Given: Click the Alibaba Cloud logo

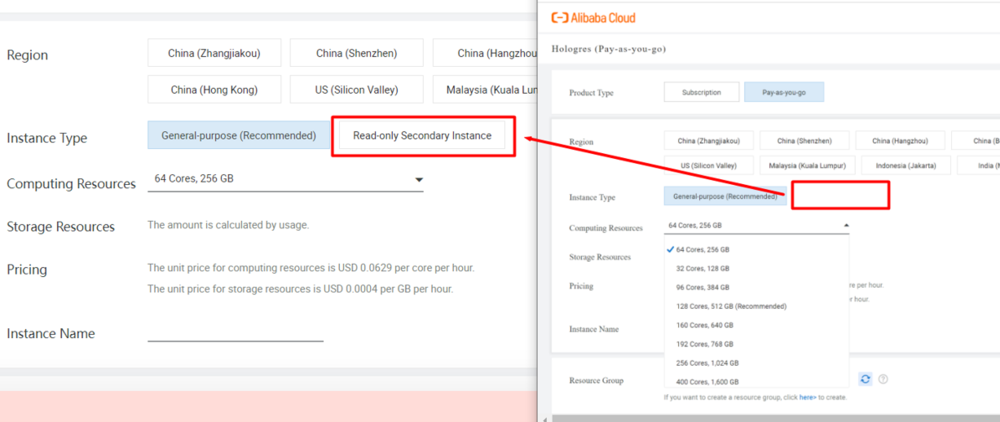Looking at the screenshot, I should (x=593, y=18).
